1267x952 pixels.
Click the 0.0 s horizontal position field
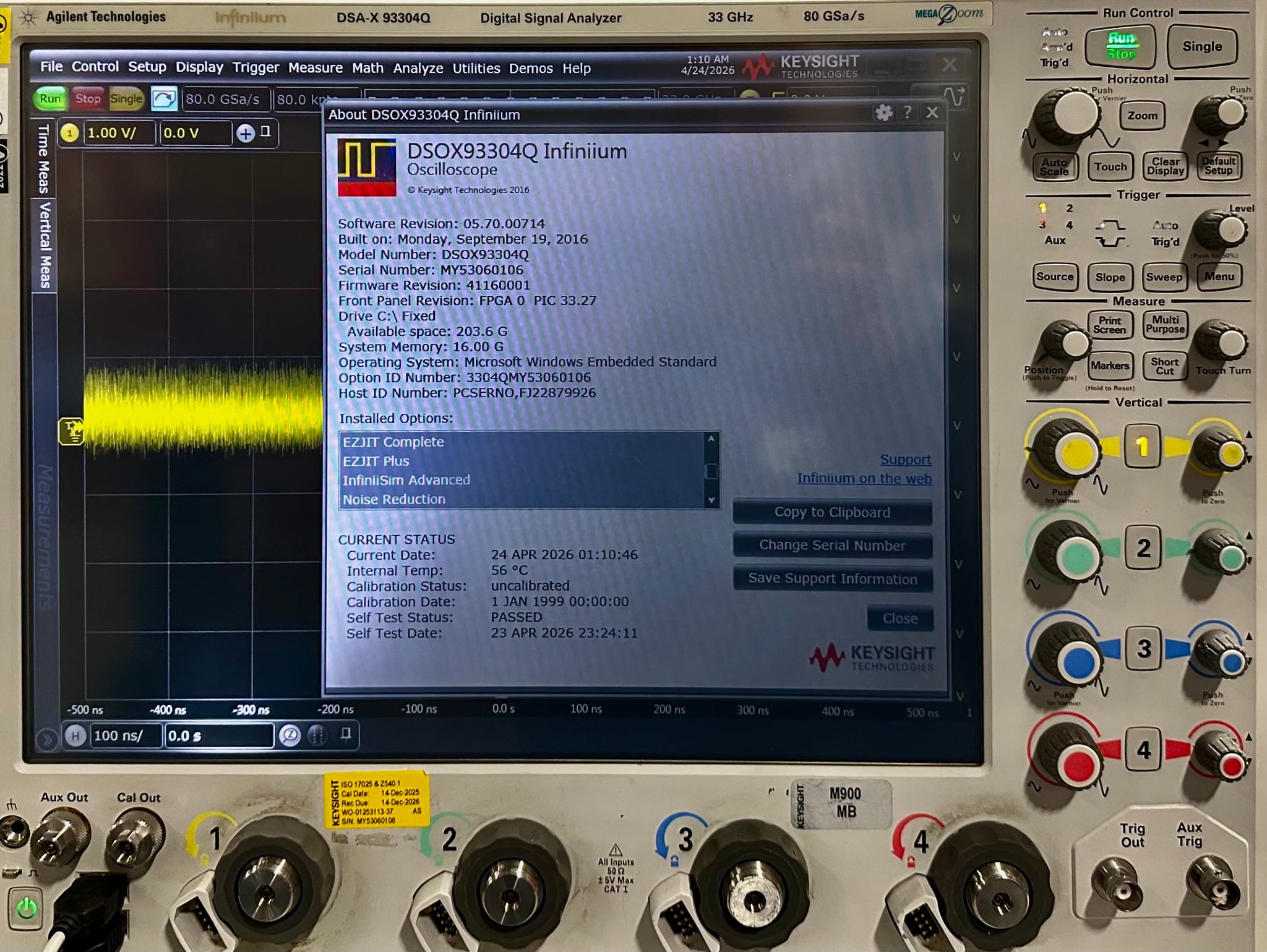219,735
